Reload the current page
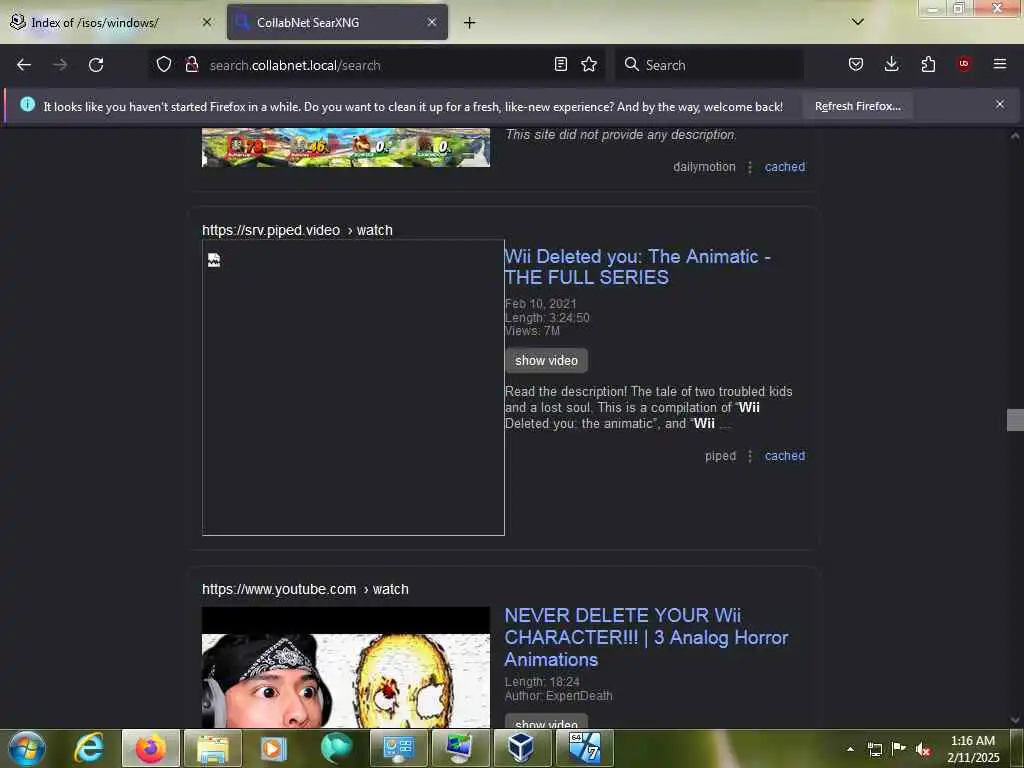This screenshot has height=768, width=1024. 96,65
